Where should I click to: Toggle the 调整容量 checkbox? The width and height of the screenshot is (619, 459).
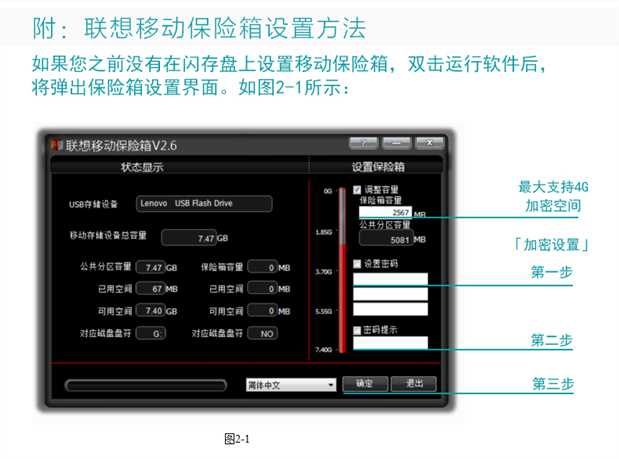[x=357, y=189]
